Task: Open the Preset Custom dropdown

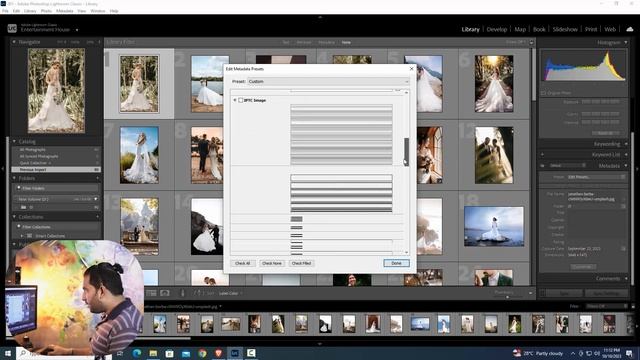Action: pyautogui.click(x=328, y=81)
